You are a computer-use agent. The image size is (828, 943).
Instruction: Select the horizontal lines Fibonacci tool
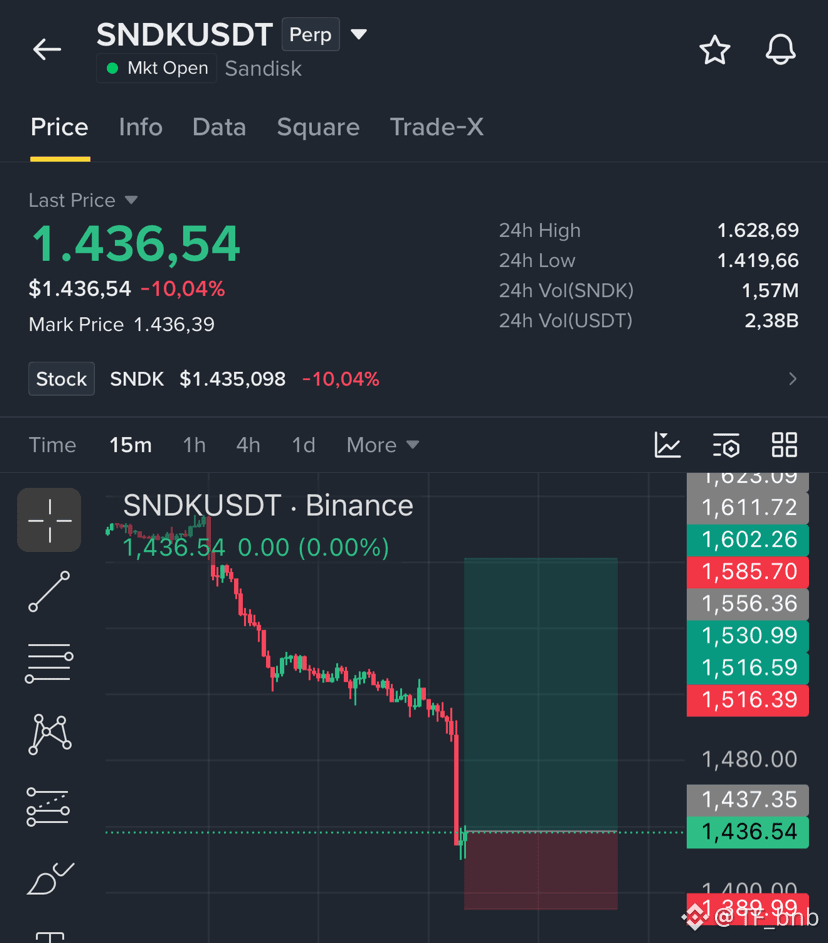point(49,663)
